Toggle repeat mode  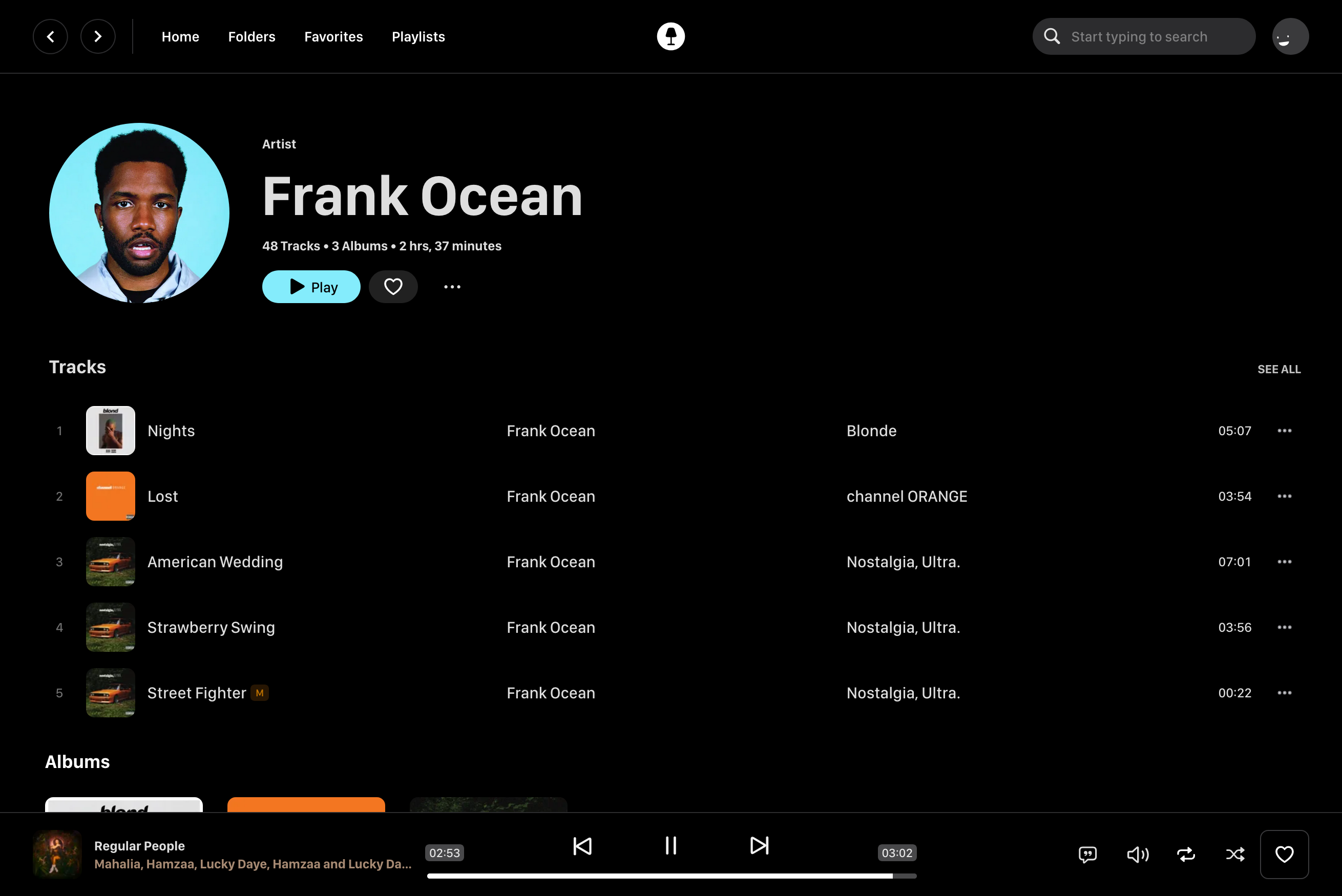pyautogui.click(x=1186, y=855)
